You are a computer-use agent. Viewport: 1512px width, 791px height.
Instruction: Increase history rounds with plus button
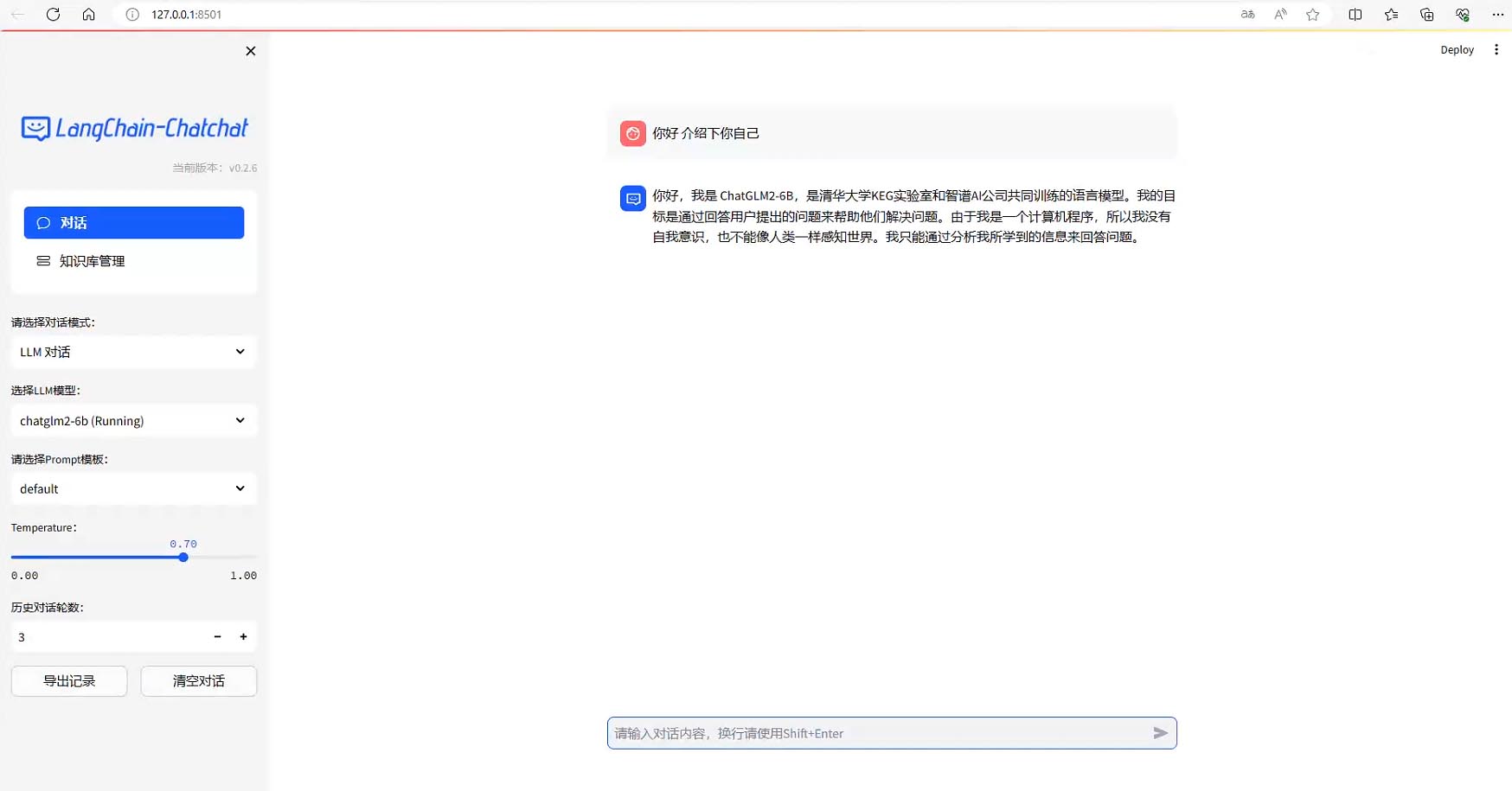[244, 637]
